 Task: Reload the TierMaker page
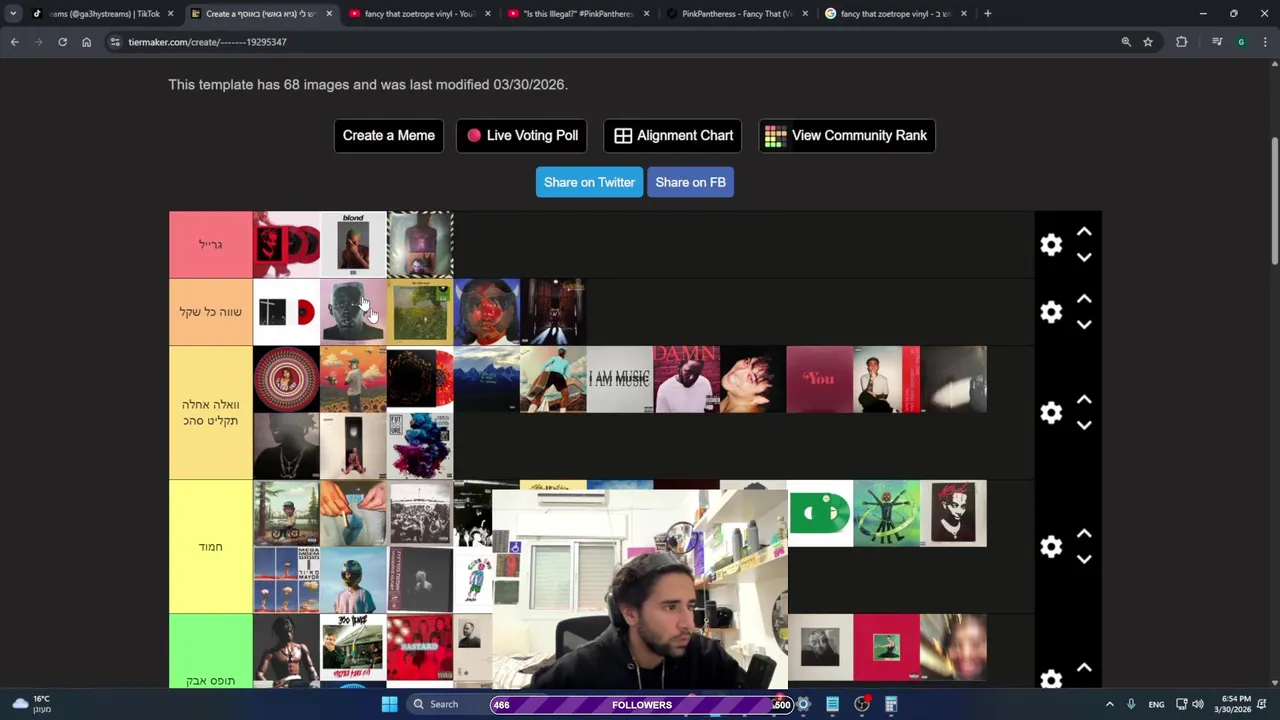coord(62,42)
